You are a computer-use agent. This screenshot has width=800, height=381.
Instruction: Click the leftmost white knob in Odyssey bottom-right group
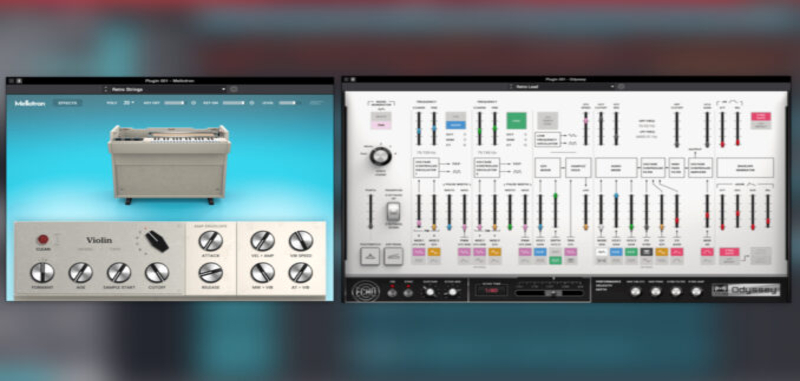[x=635, y=292]
